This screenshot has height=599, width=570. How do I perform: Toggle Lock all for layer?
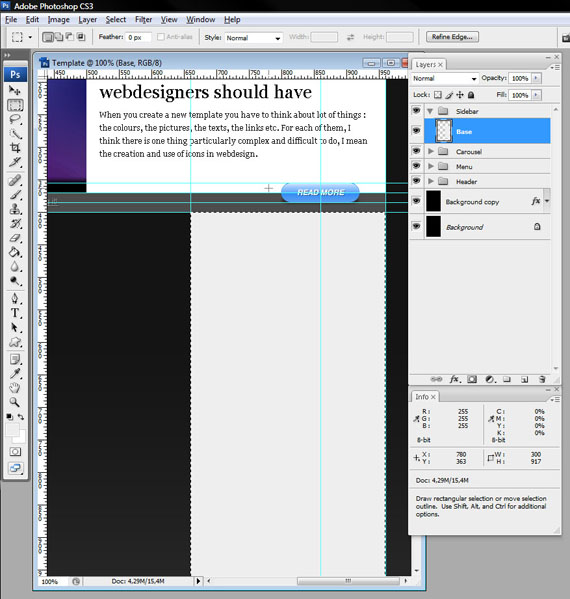pos(471,95)
